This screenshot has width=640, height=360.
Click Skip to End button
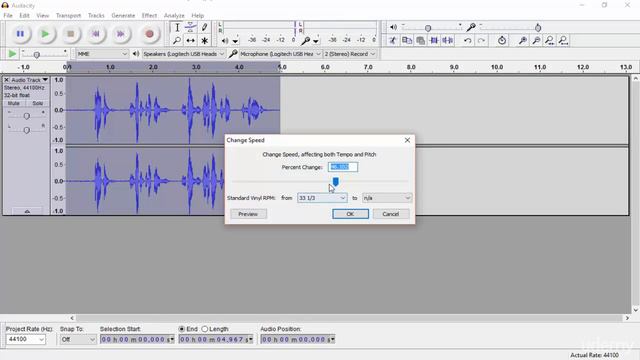pos(120,34)
